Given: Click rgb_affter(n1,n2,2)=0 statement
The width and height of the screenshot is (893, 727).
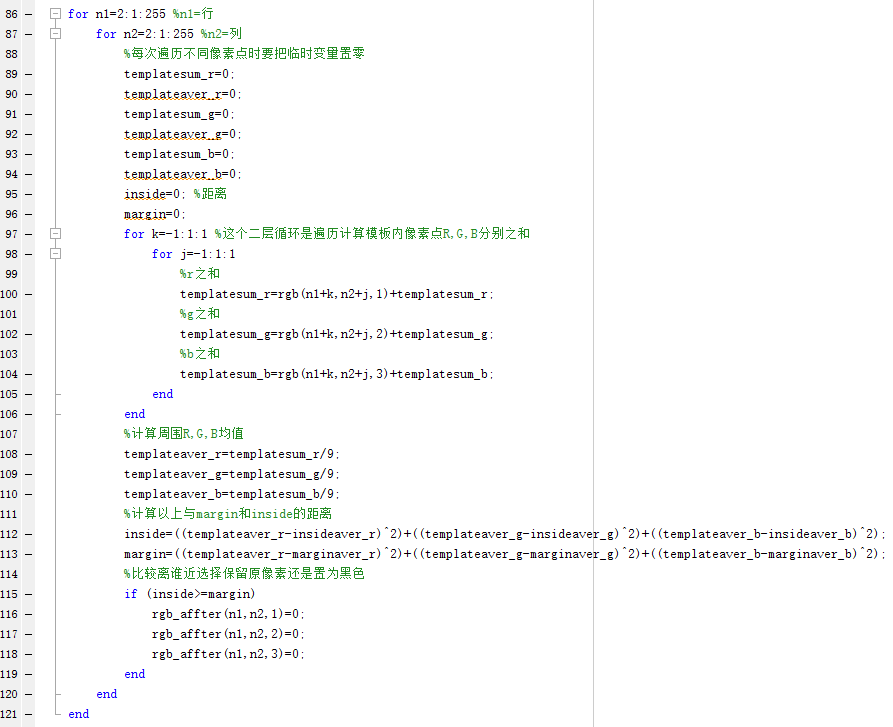Looking at the screenshot, I should [228, 634].
